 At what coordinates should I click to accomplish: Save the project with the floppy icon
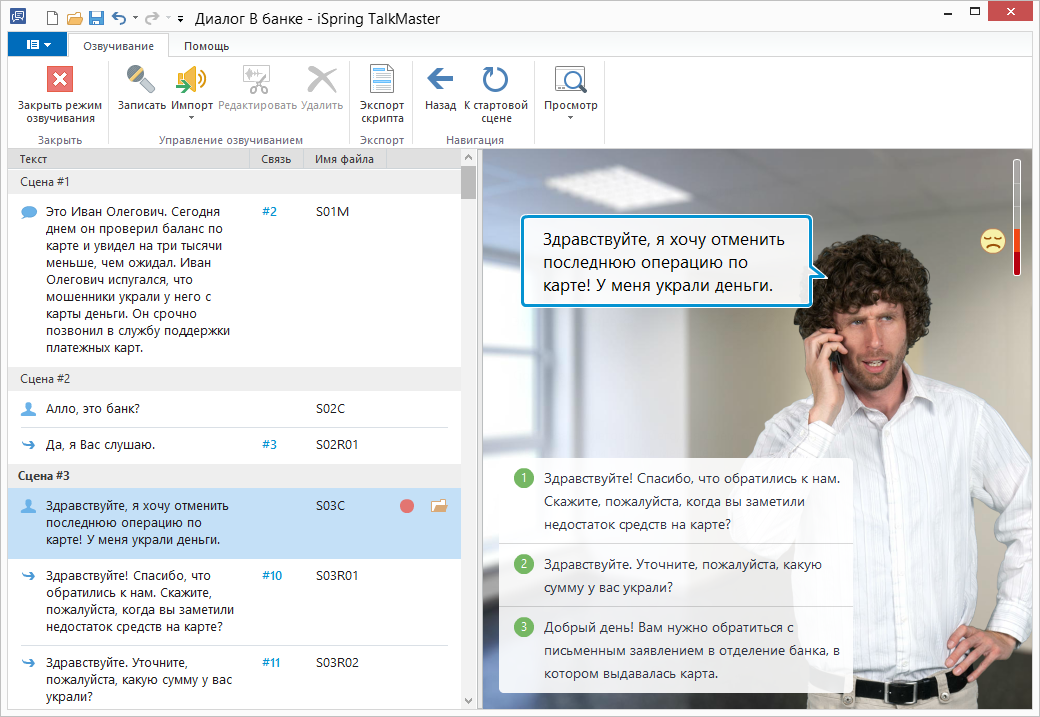(x=96, y=18)
